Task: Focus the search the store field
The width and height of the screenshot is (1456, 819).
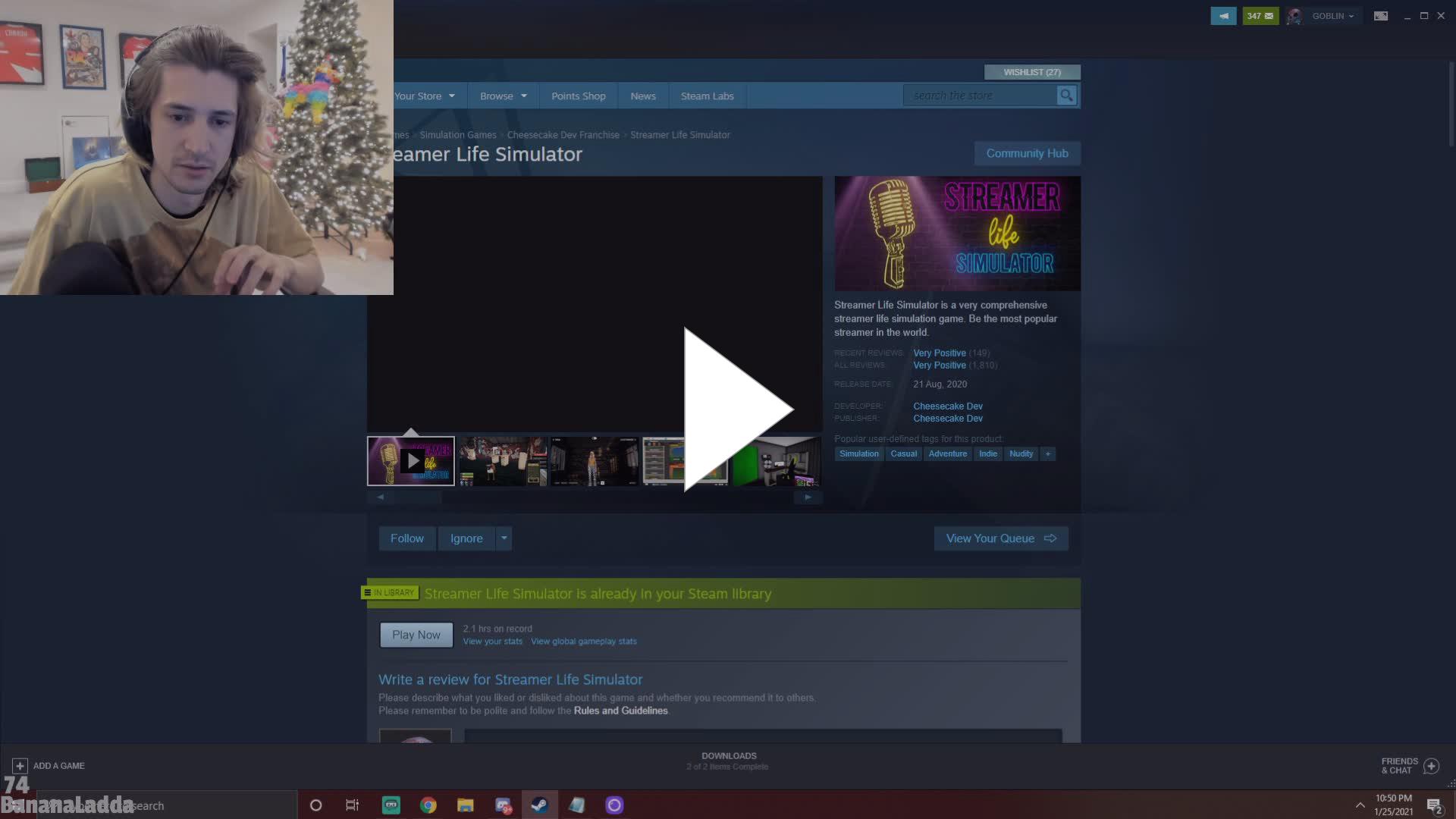Action: click(x=980, y=96)
